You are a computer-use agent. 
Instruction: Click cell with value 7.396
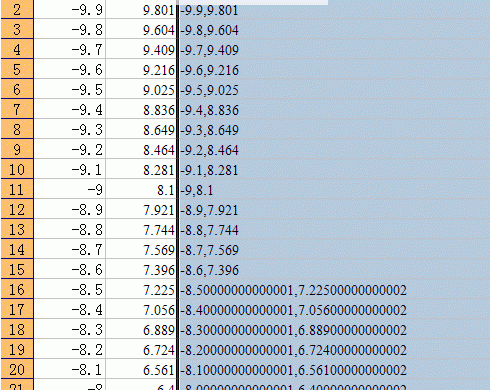click(141, 269)
